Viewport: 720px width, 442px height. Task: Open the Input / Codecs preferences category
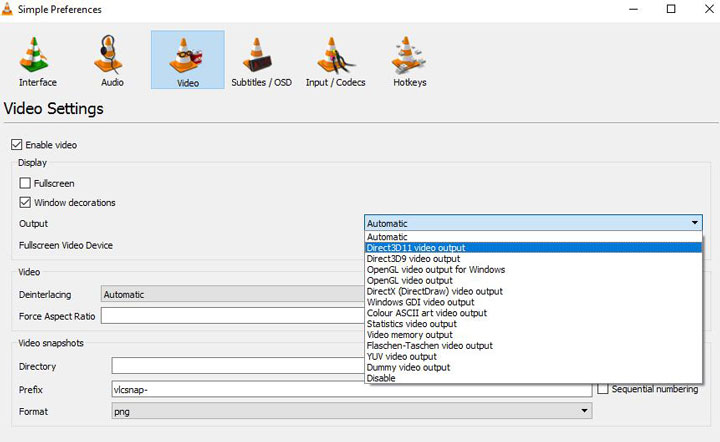point(335,61)
